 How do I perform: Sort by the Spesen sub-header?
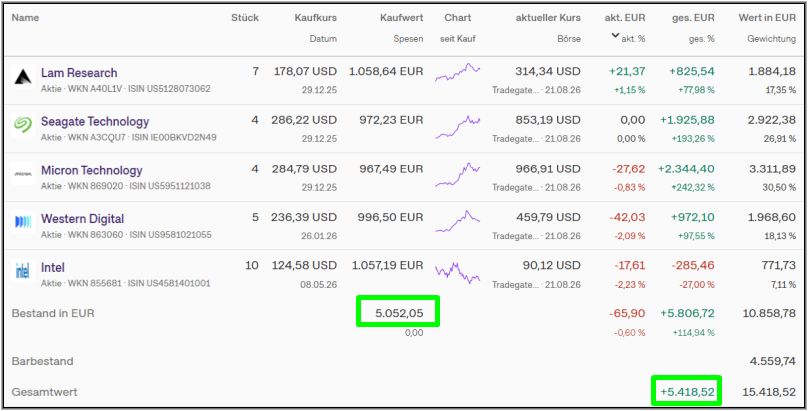coord(409,39)
